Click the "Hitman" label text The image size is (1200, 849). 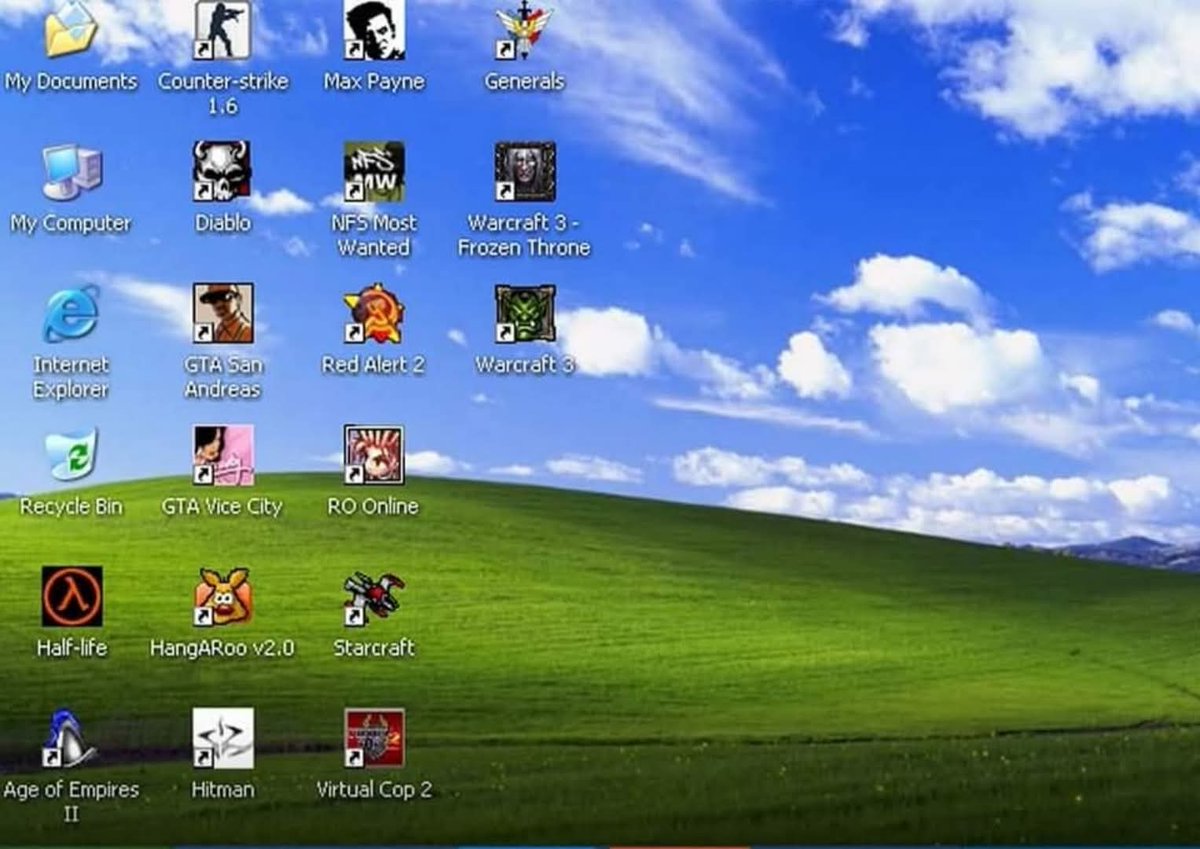tap(222, 790)
